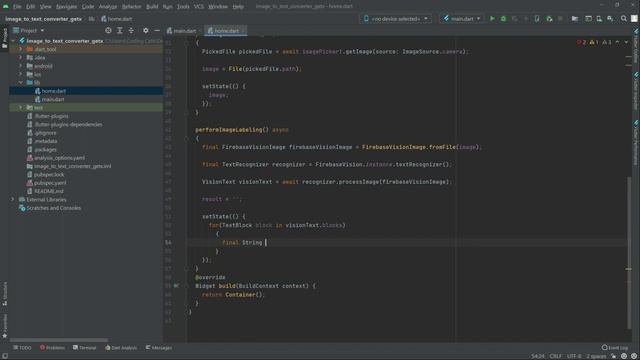Click Expand All in Project panel header
The width and height of the screenshot is (640, 360).
pos(120,31)
